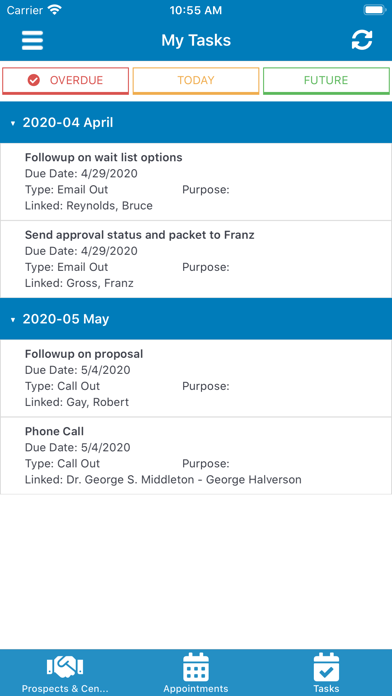Collapse the 2020-04 April section
This screenshot has width=392, height=696.
(196, 123)
